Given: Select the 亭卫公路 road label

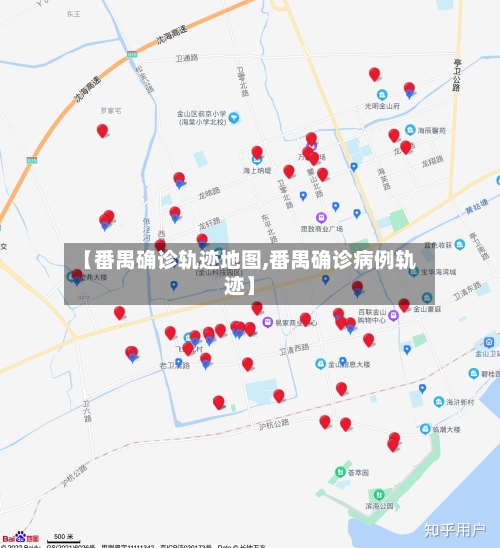Looking at the screenshot, I should pyautogui.click(x=457, y=75).
